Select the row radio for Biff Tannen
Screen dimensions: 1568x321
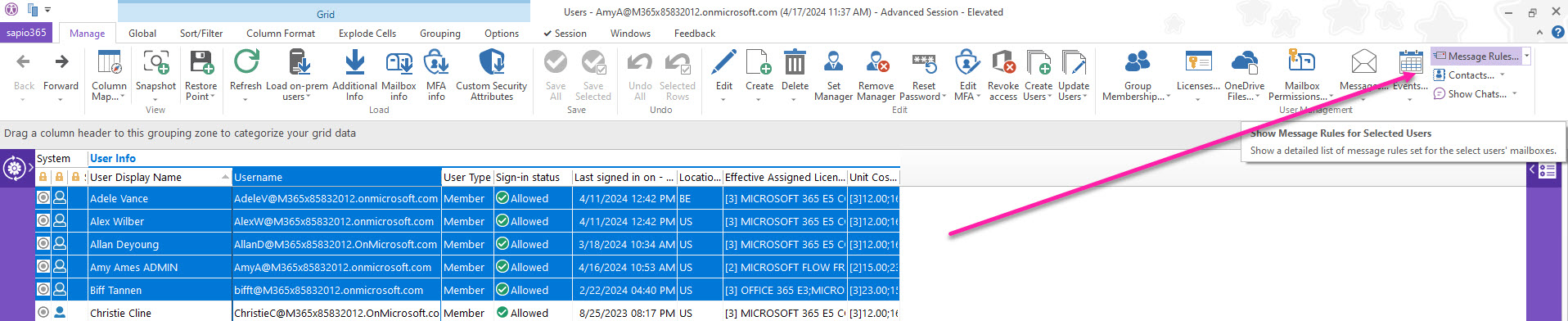tap(43, 290)
